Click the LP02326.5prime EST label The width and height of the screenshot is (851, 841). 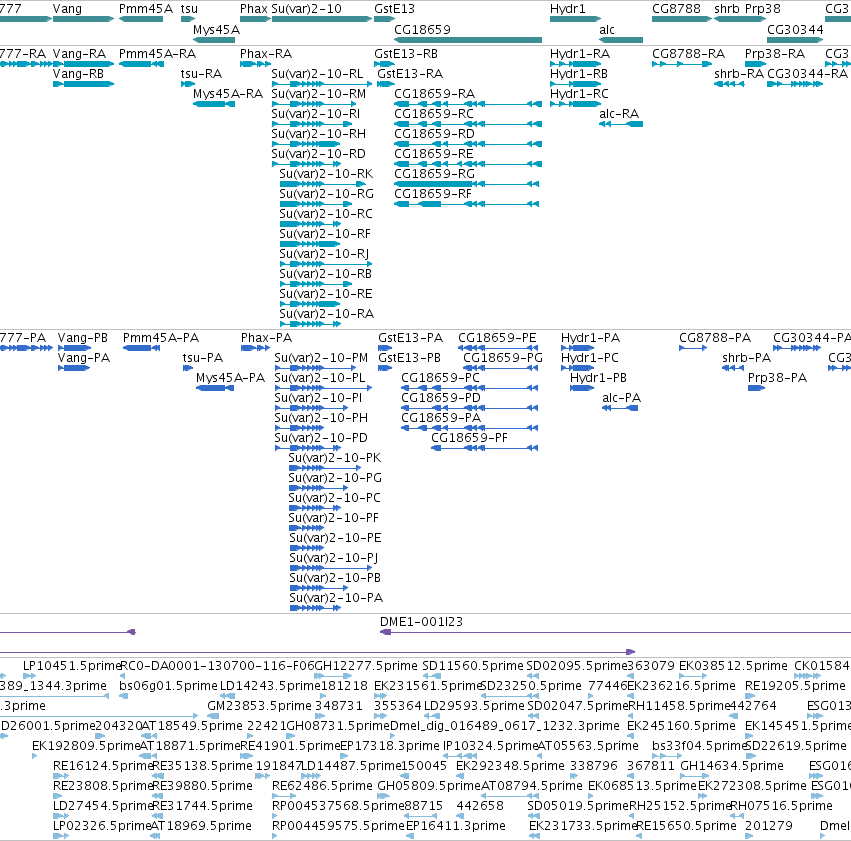[x=101, y=826]
